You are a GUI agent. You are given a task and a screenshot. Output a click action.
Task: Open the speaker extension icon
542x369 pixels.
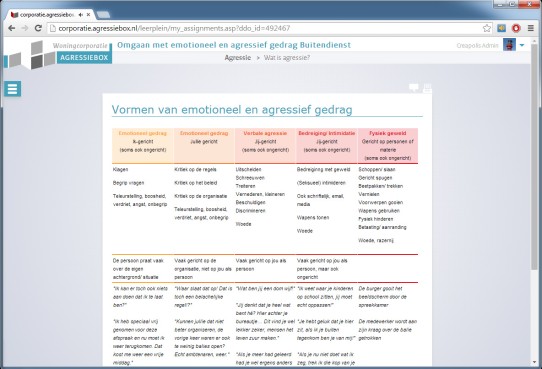(x=501, y=28)
